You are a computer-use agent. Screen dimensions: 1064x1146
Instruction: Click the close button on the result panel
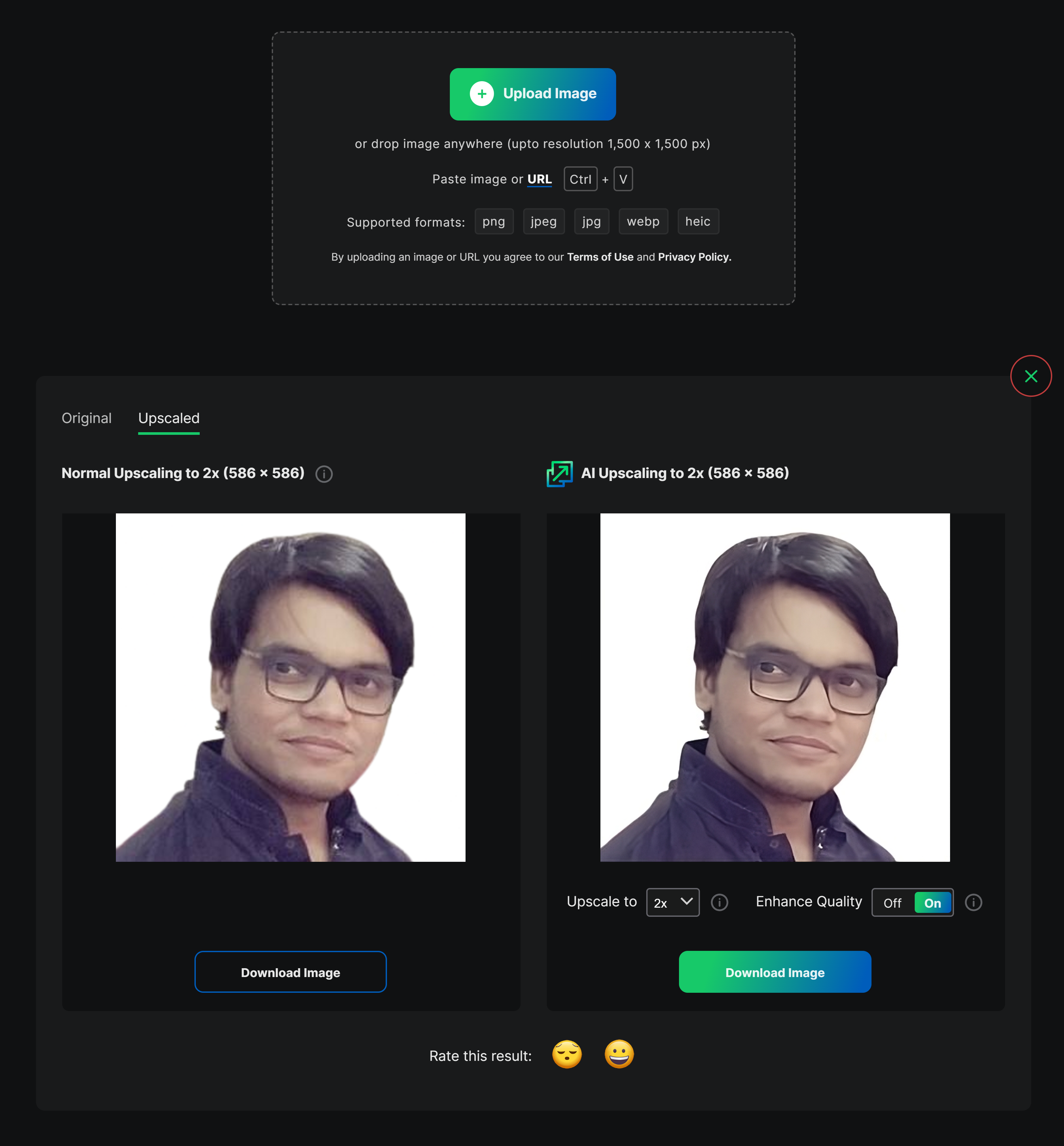1031,376
